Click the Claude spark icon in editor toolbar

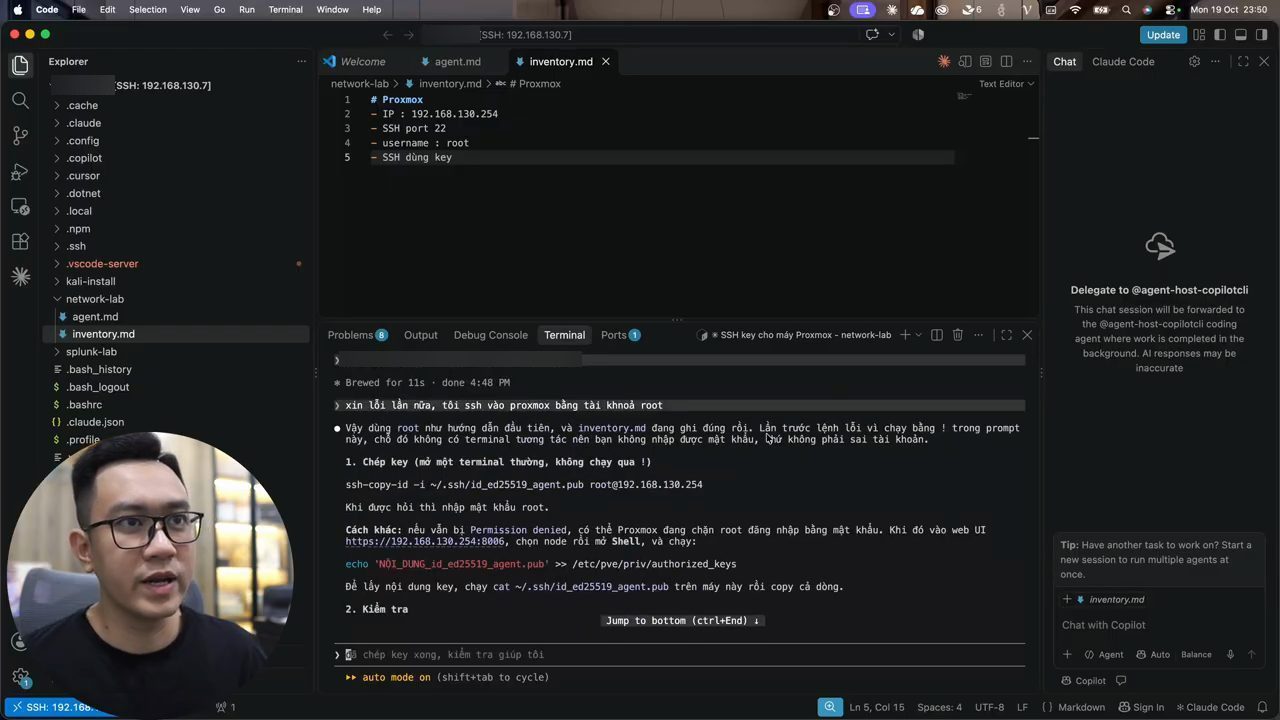click(x=943, y=61)
